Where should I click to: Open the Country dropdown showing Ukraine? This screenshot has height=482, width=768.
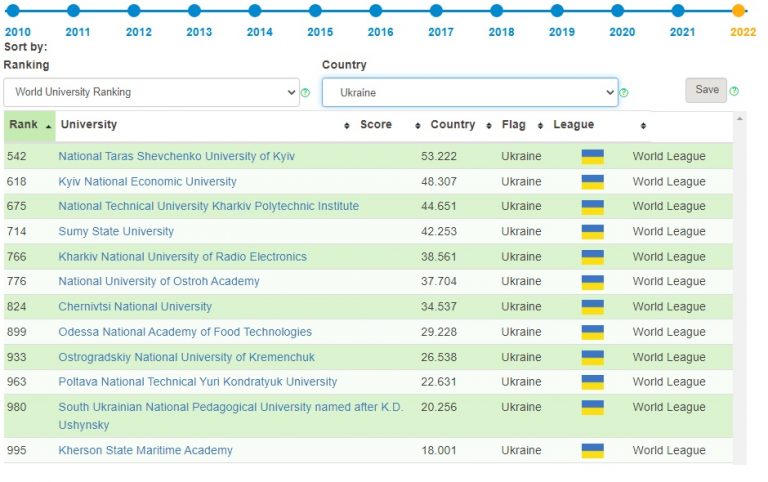(470, 92)
